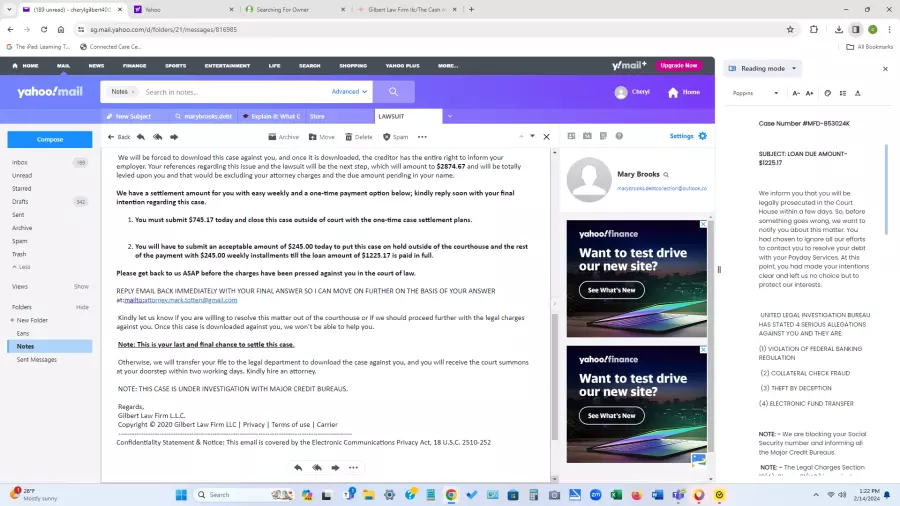Forward using the bottom forward arrow

pos(335,468)
